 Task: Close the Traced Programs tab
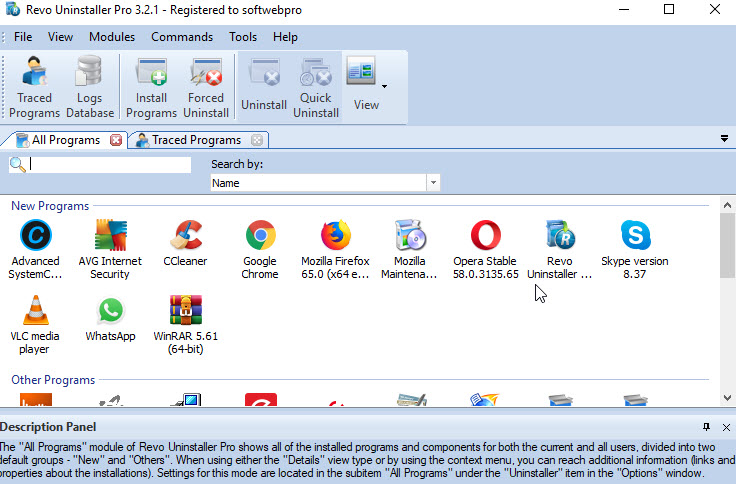[x=257, y=140]
